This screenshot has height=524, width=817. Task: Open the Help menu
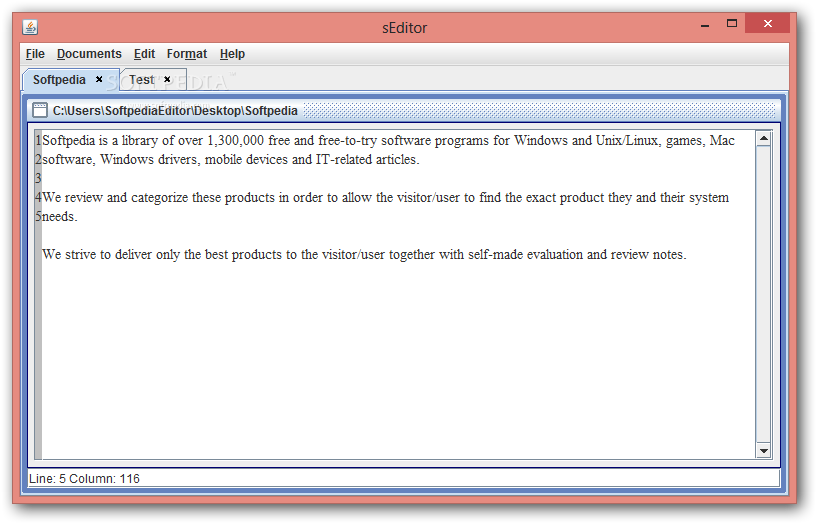coord(232,54)
